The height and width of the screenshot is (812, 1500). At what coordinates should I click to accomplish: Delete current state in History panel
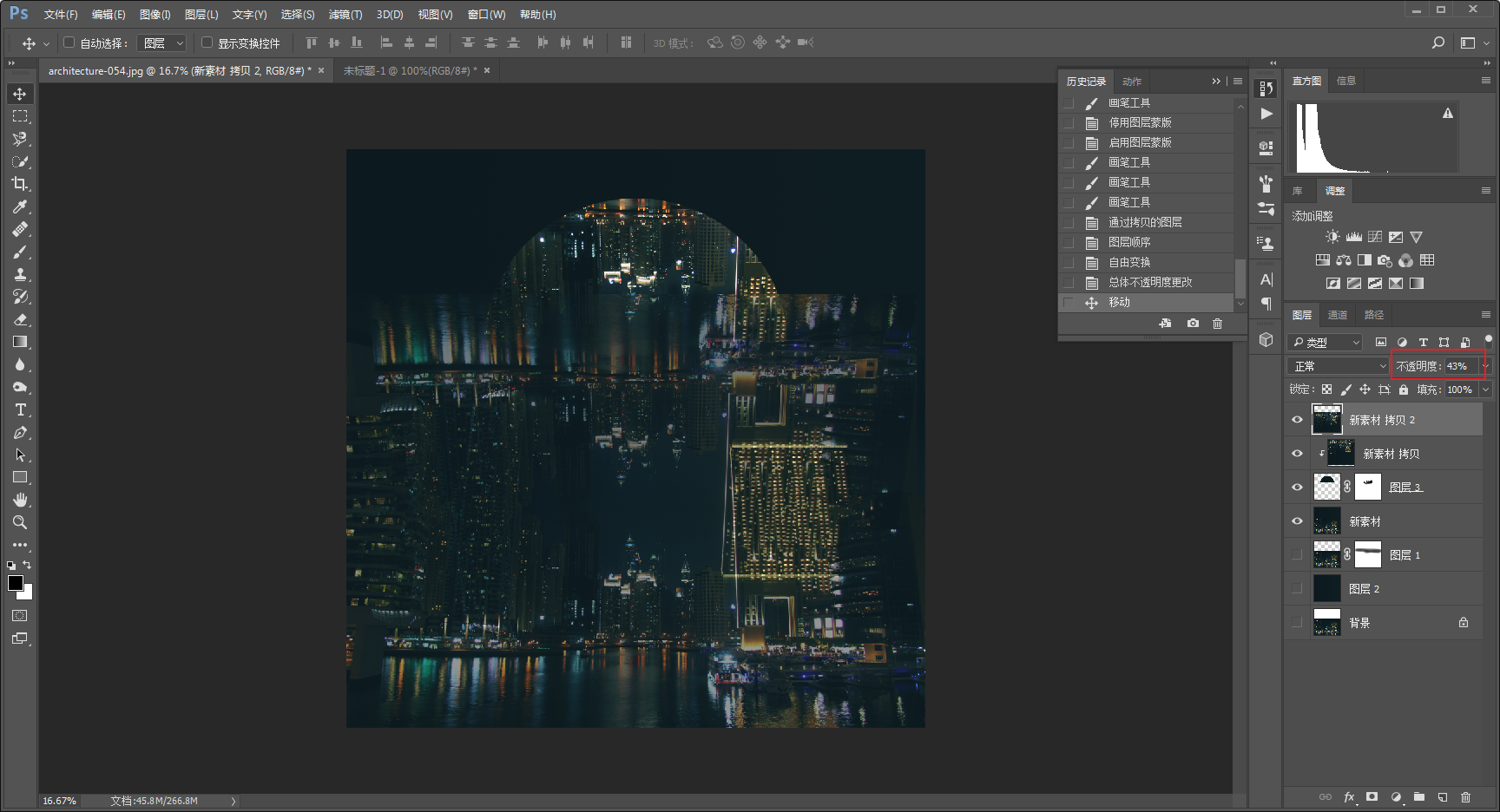[x=1218, y=324]
